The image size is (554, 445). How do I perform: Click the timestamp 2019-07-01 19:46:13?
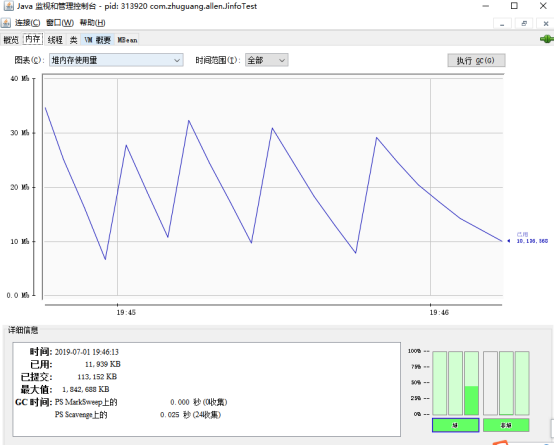[x=87, y=352]
